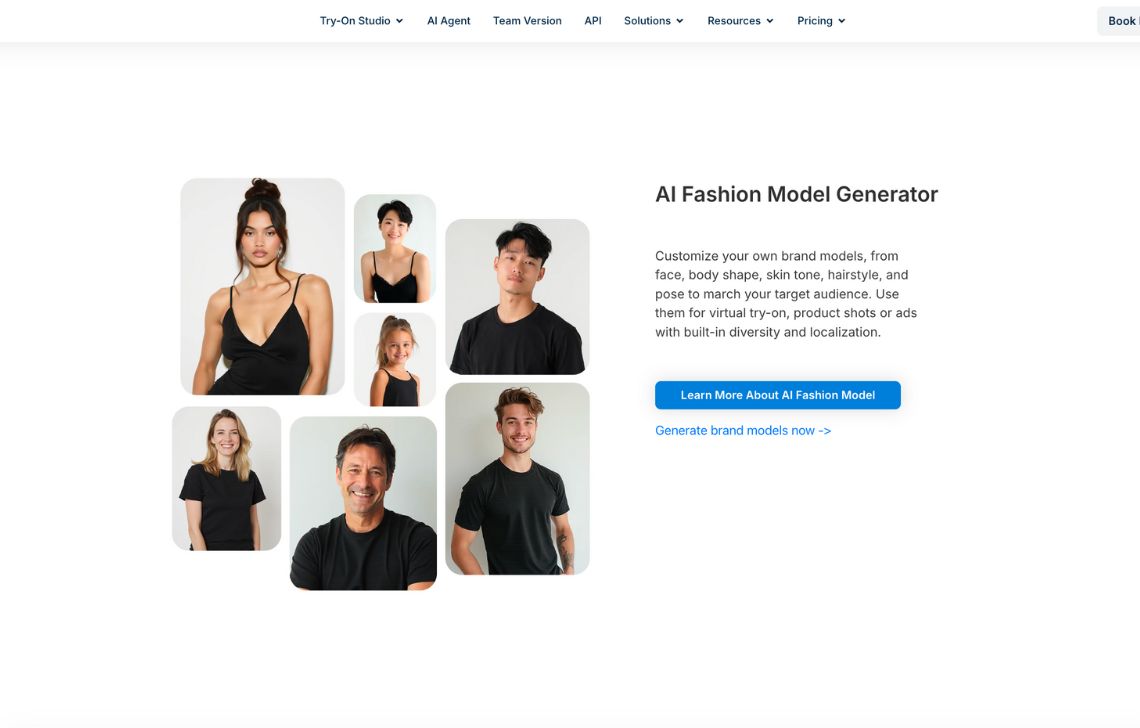Screen dimensions: 1140x728
Task: Select the older smiling man photo
Action: pos(363,503)
